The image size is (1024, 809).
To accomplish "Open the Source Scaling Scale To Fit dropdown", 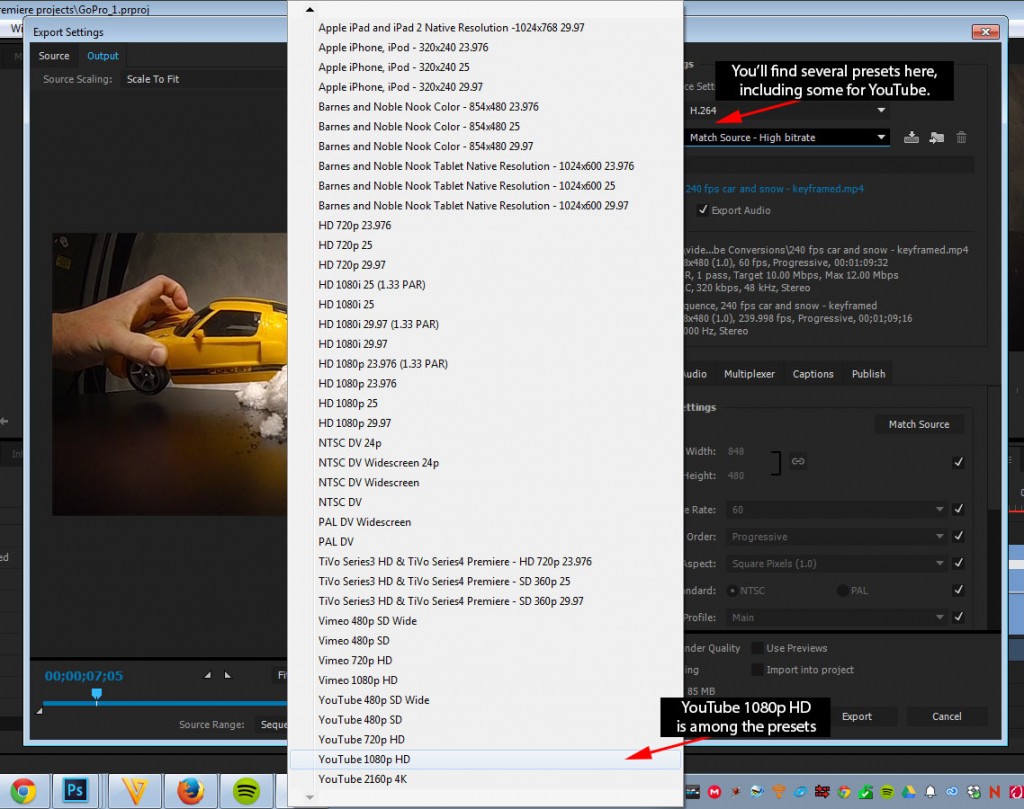I will (x=200, y=79).
